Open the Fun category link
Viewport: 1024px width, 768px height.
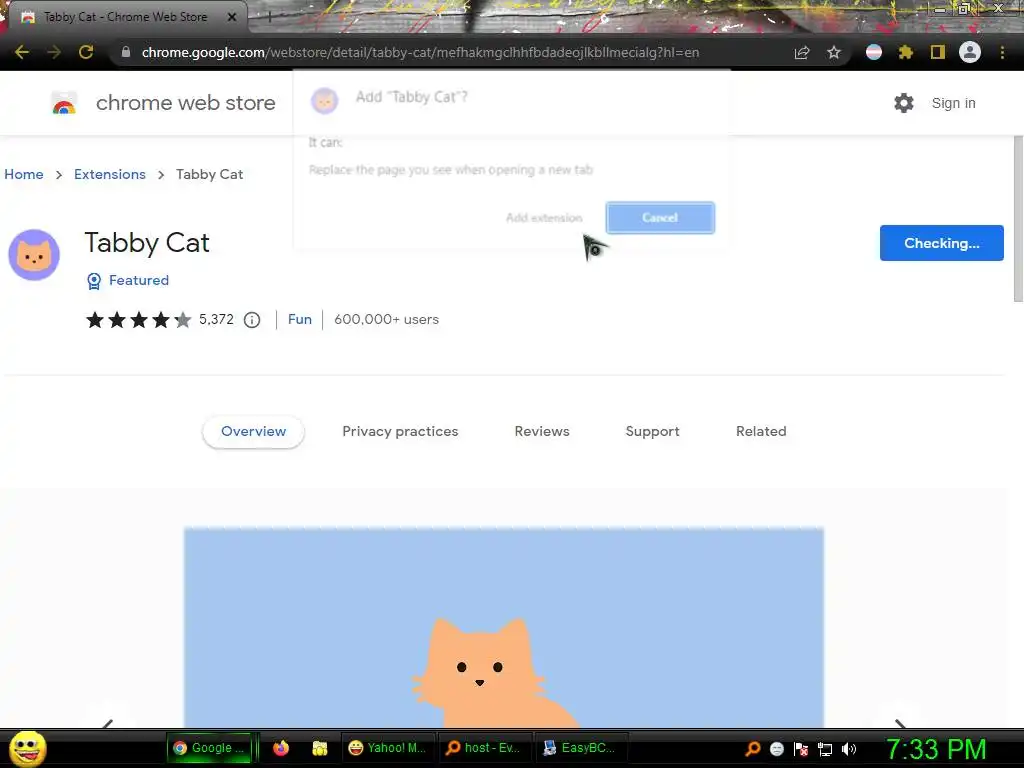pos(300,319)
